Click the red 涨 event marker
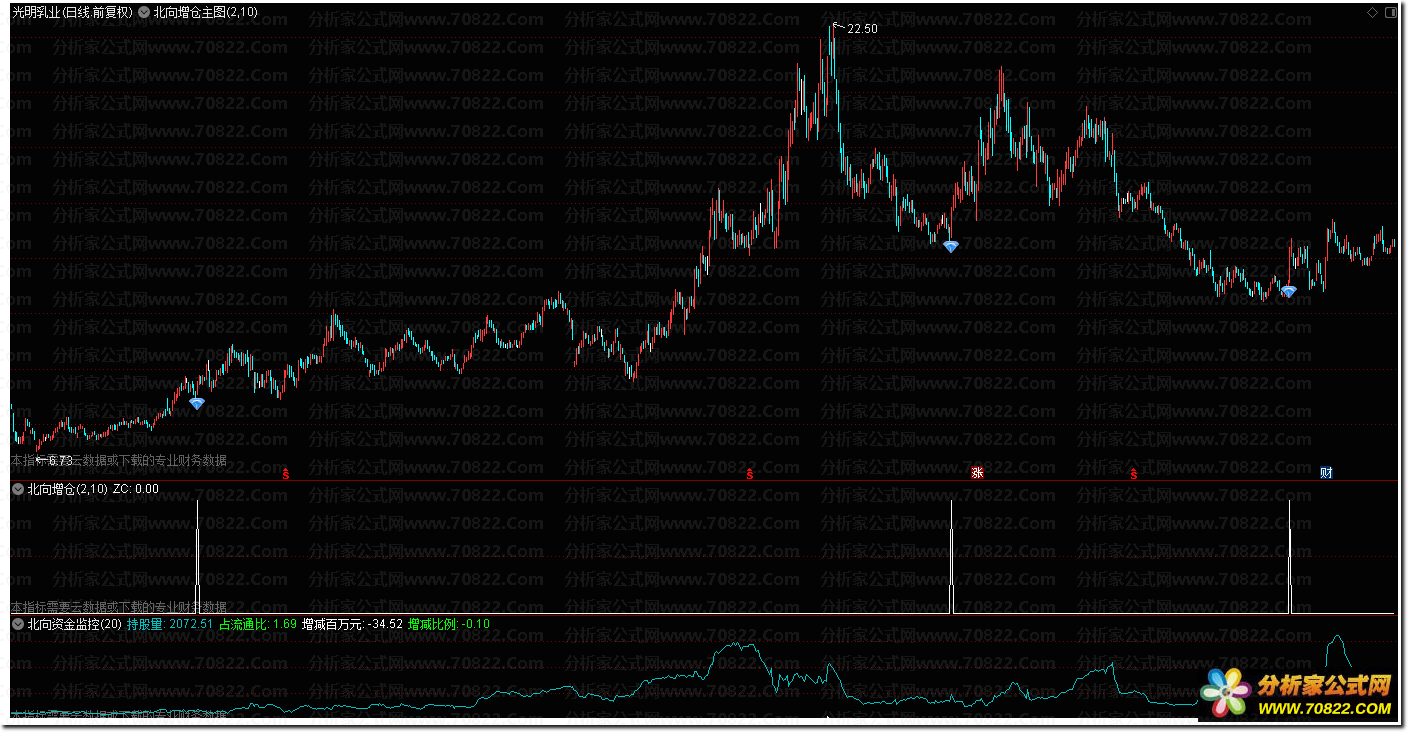1410x733 pixels. pos(977,473)
